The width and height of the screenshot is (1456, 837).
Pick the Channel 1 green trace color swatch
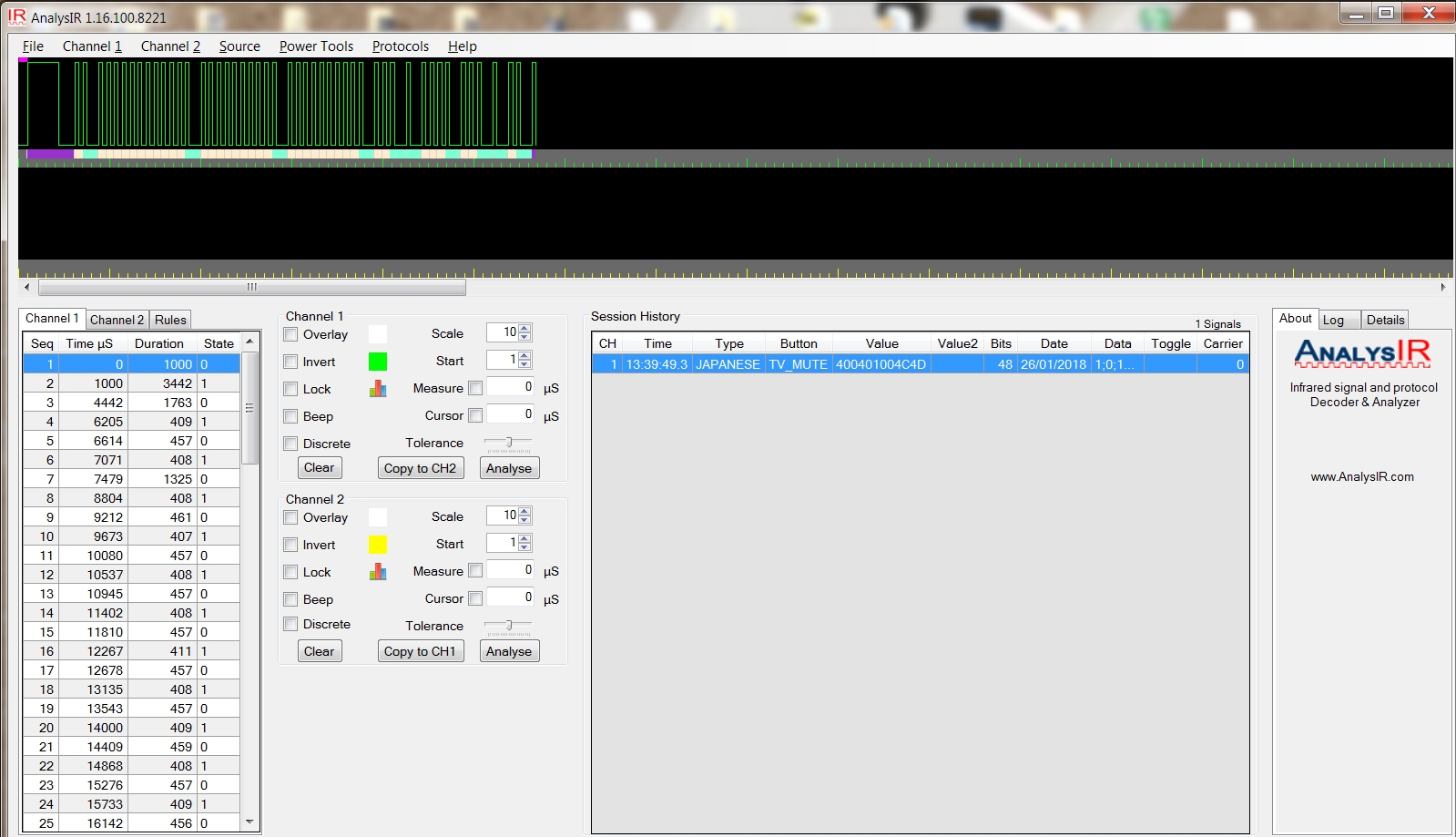[x=378, y=362]
